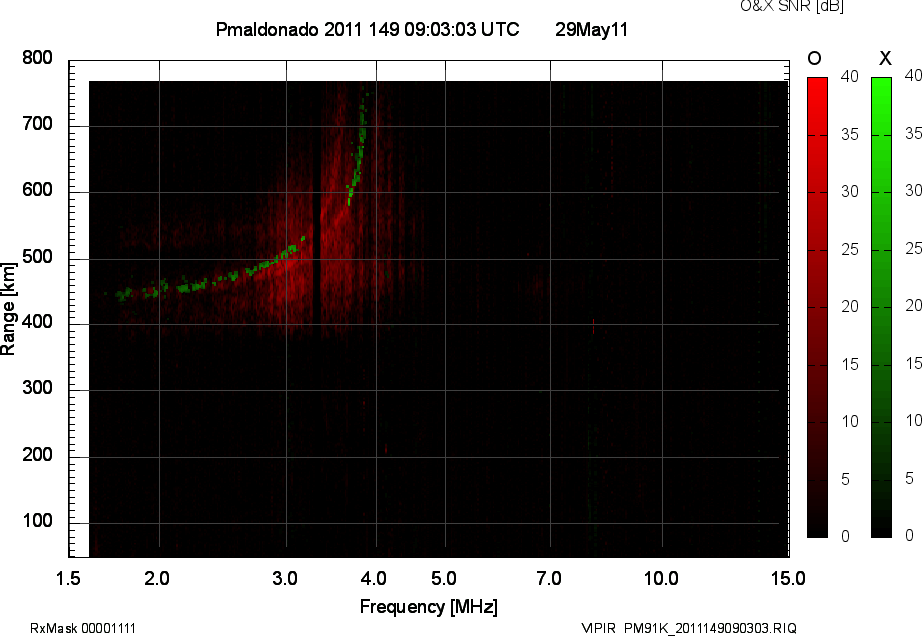The height and width of the screenshot is (636, 922).
Task: Click the 'RxMask 00001111' footer text
Action: tap(83, 628)
